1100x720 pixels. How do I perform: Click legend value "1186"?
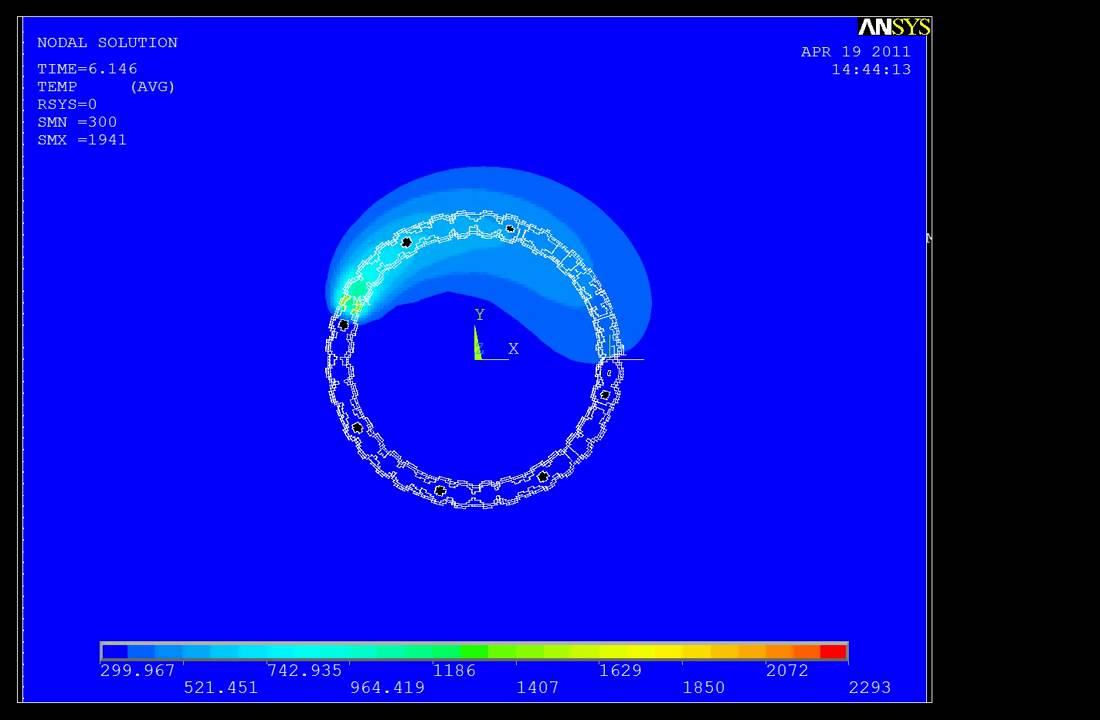pos(455,670)
